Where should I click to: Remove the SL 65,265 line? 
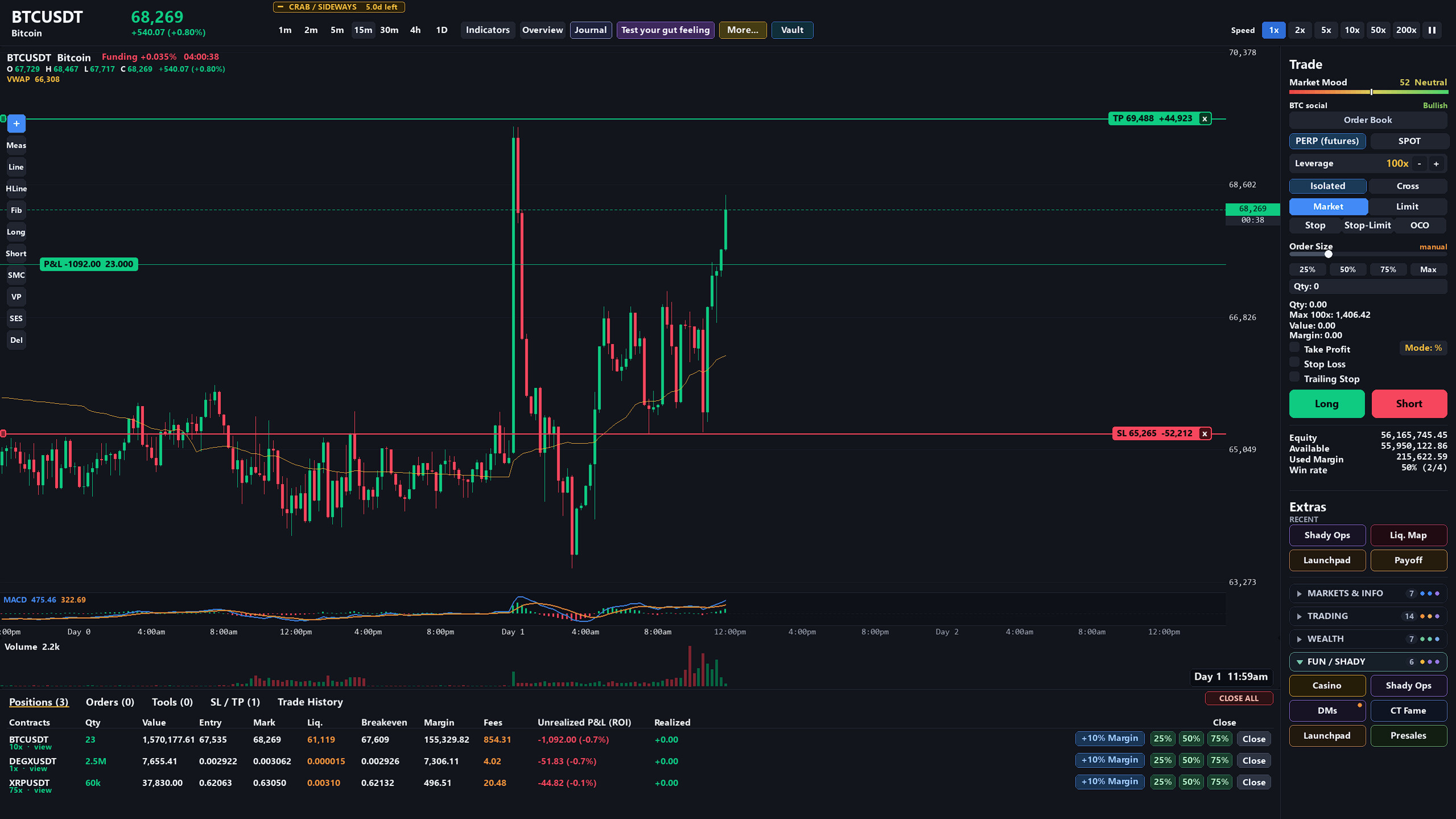click(x=1204, y=433)
